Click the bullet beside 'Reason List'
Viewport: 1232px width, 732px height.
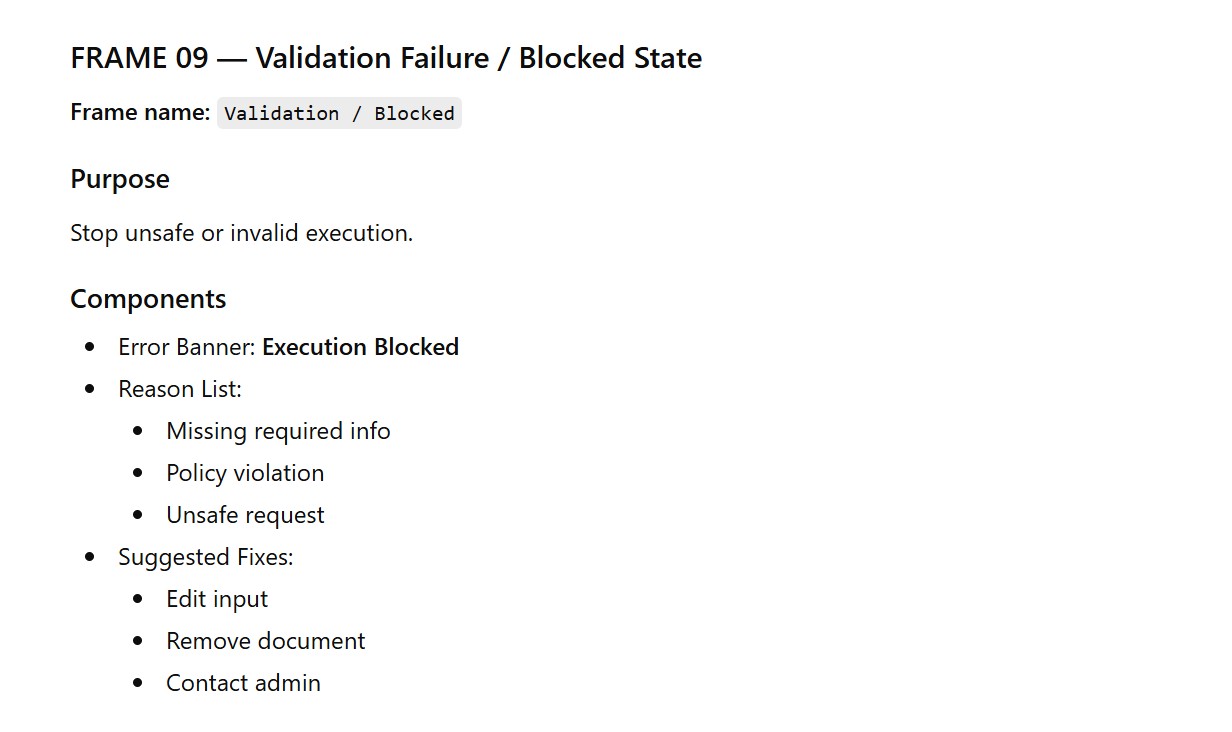91,389
